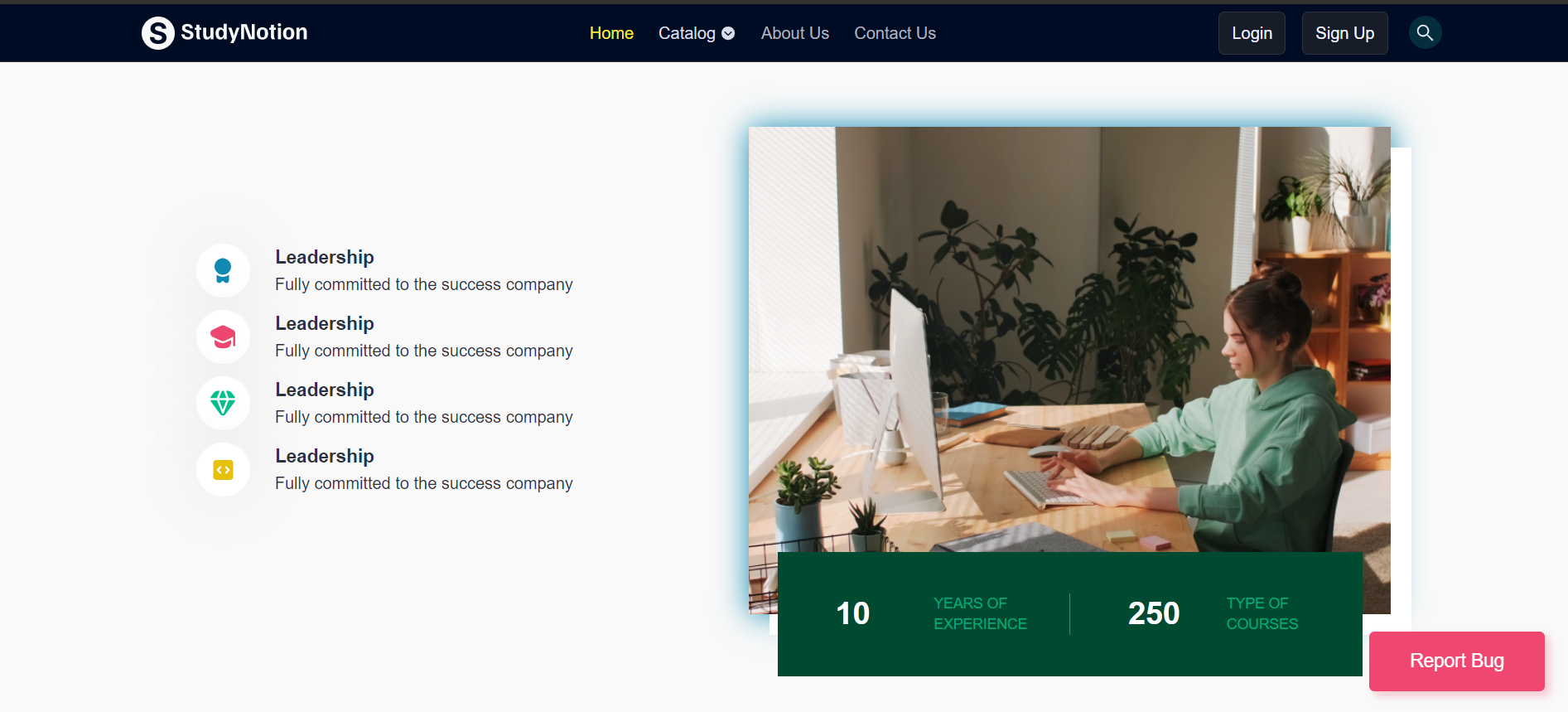Go to the Home page link
1568x712 pixels.
tap(611, 33)
